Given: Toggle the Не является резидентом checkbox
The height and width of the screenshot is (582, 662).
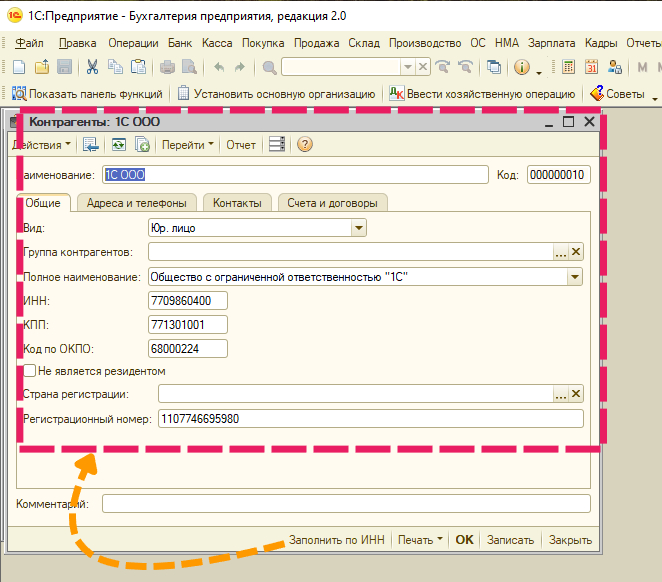Looking at the screenshot, I should pyautogui.click(x=29, y=371).
